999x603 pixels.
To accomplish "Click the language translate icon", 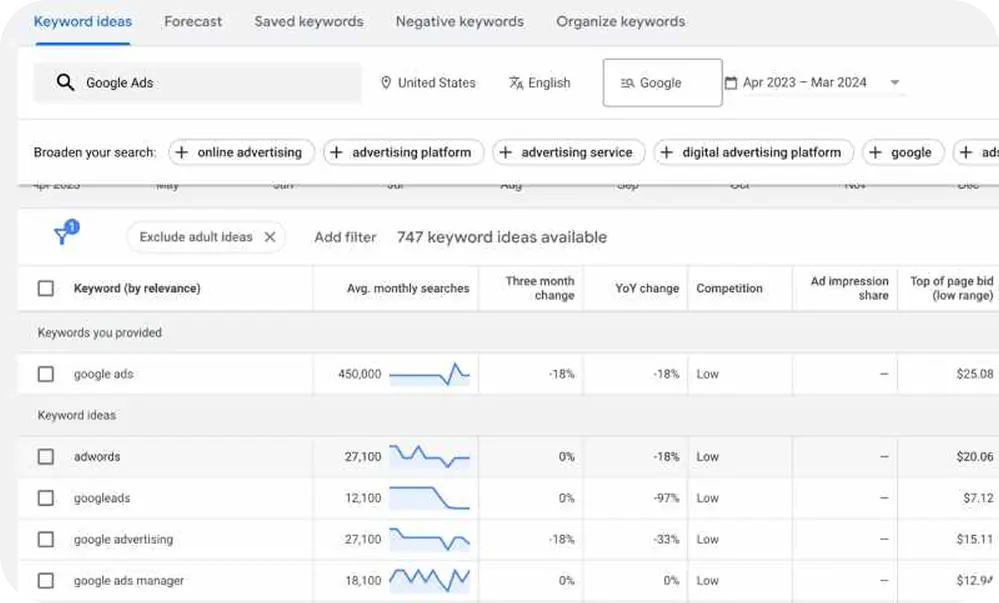I will point(515,83).
